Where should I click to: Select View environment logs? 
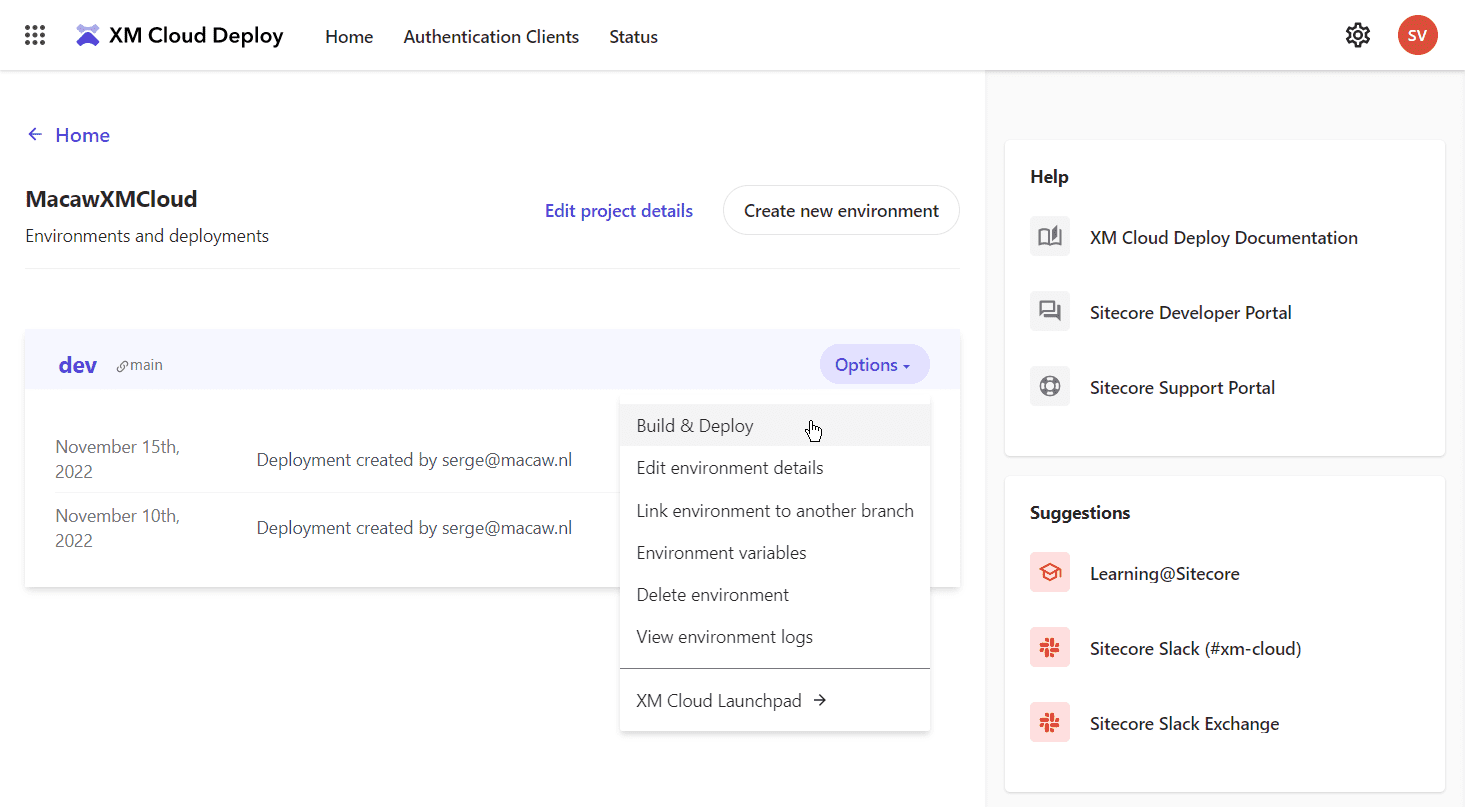pyautogui.click(x=775, y=636)
